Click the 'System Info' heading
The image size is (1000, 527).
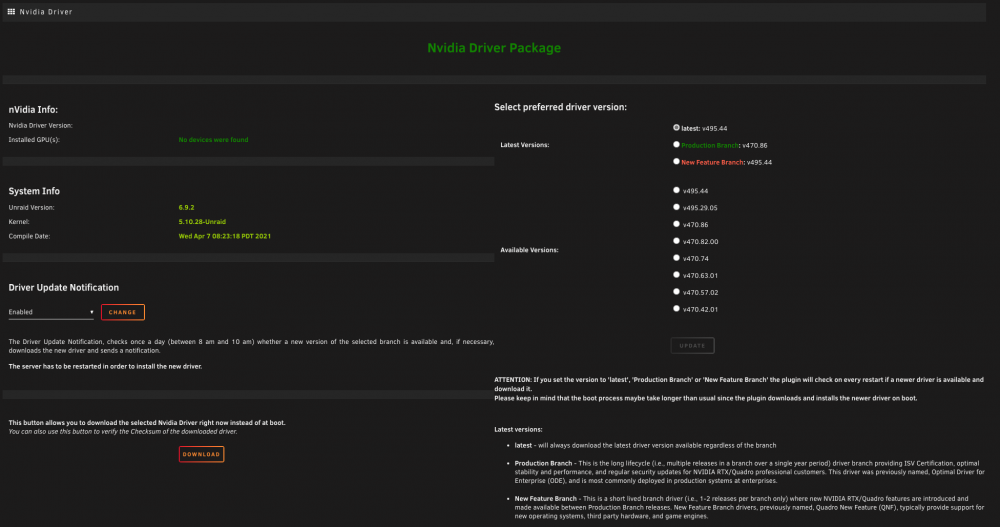tap(34, 191)
